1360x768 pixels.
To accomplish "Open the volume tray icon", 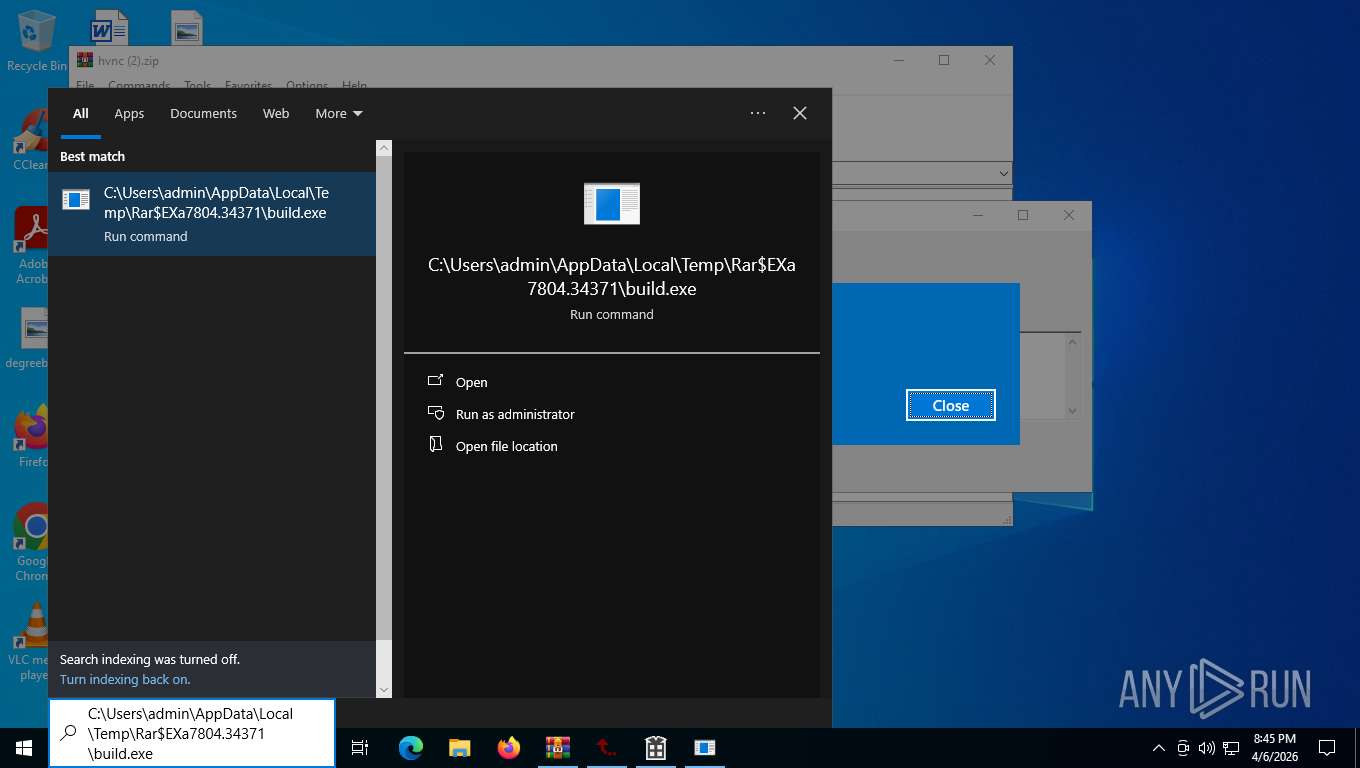I will (1206, 748).
